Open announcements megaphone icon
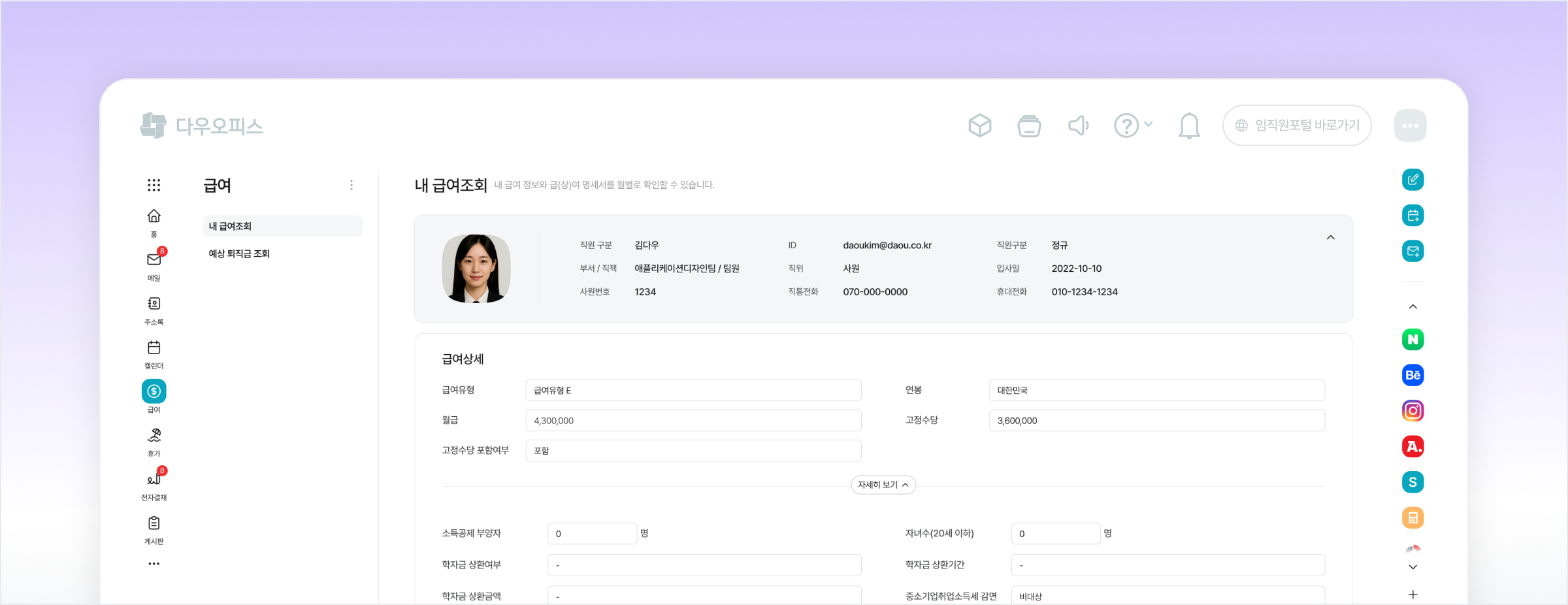Viewport: 1568px width, 605px height. coord(1078,125)
